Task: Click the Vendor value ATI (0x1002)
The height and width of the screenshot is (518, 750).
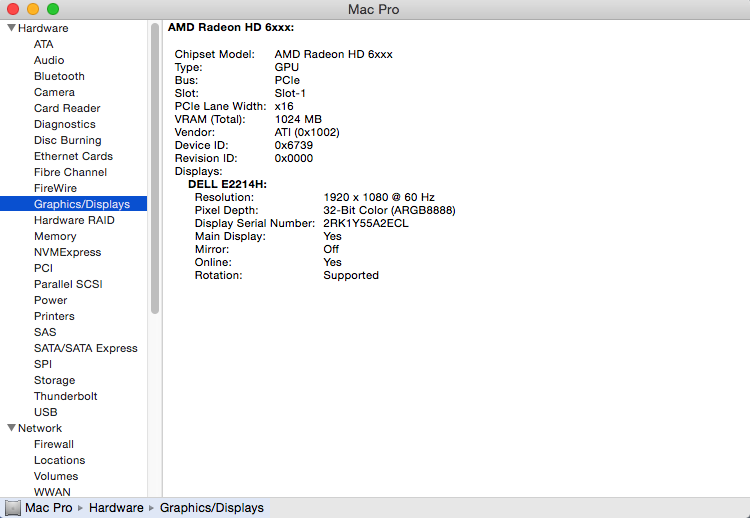Action: click(x=307, y=132)
